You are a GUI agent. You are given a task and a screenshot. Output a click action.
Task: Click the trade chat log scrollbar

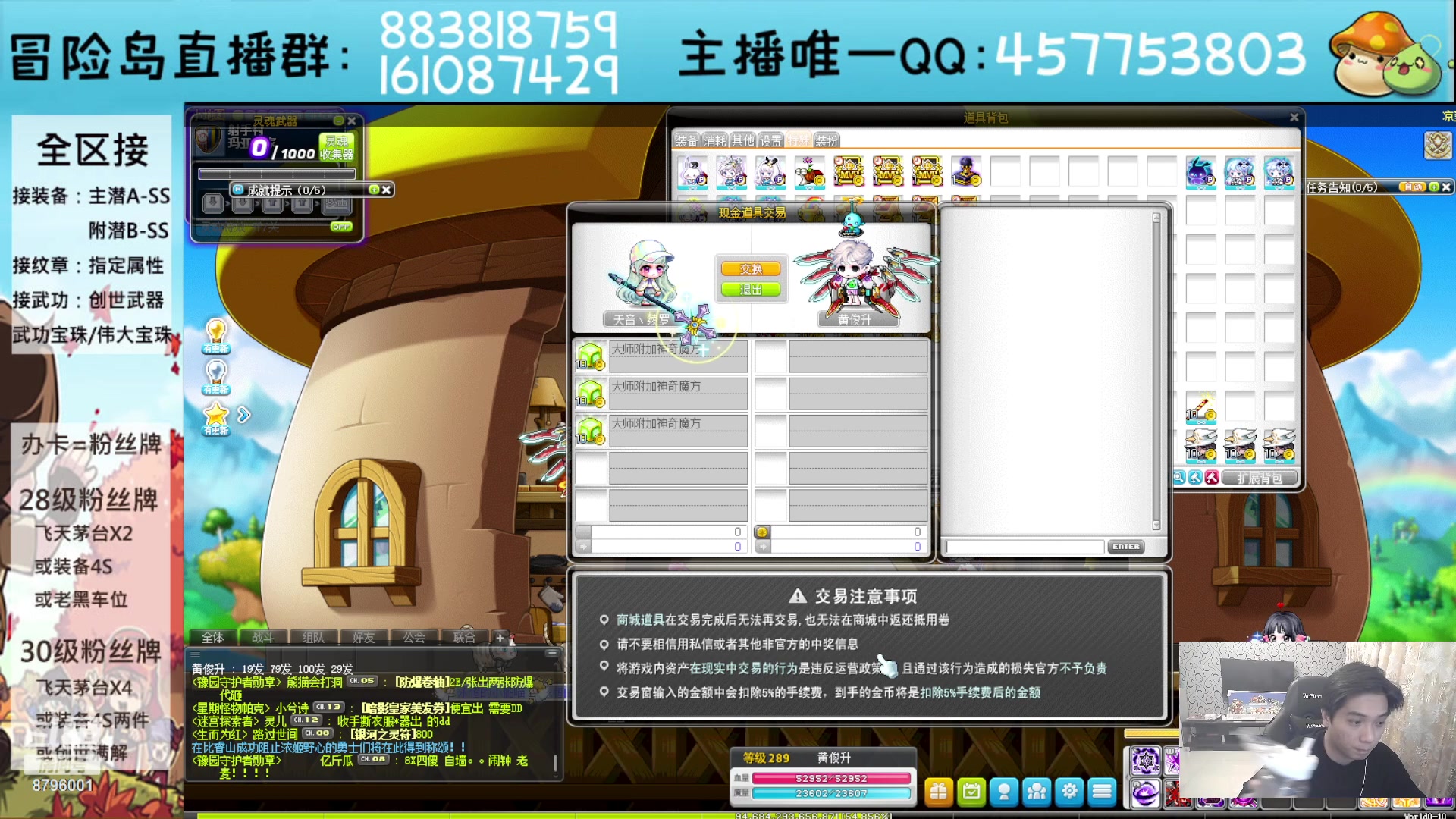pyautogui.click(x=1156, y=372)
